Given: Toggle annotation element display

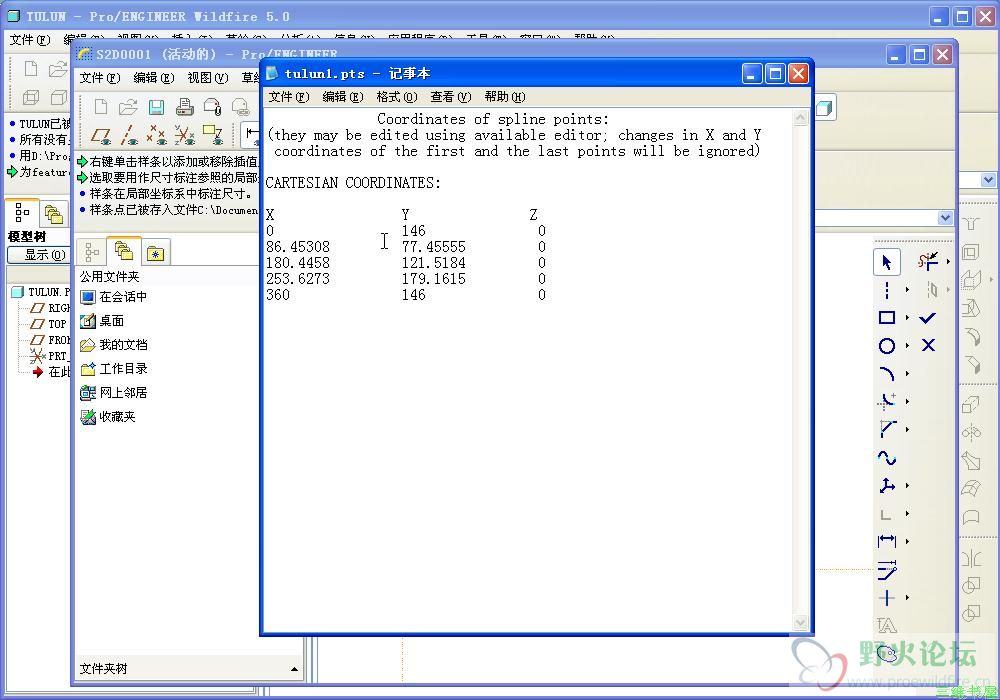Looking at the screenshot, I should (x=212, y=135).
